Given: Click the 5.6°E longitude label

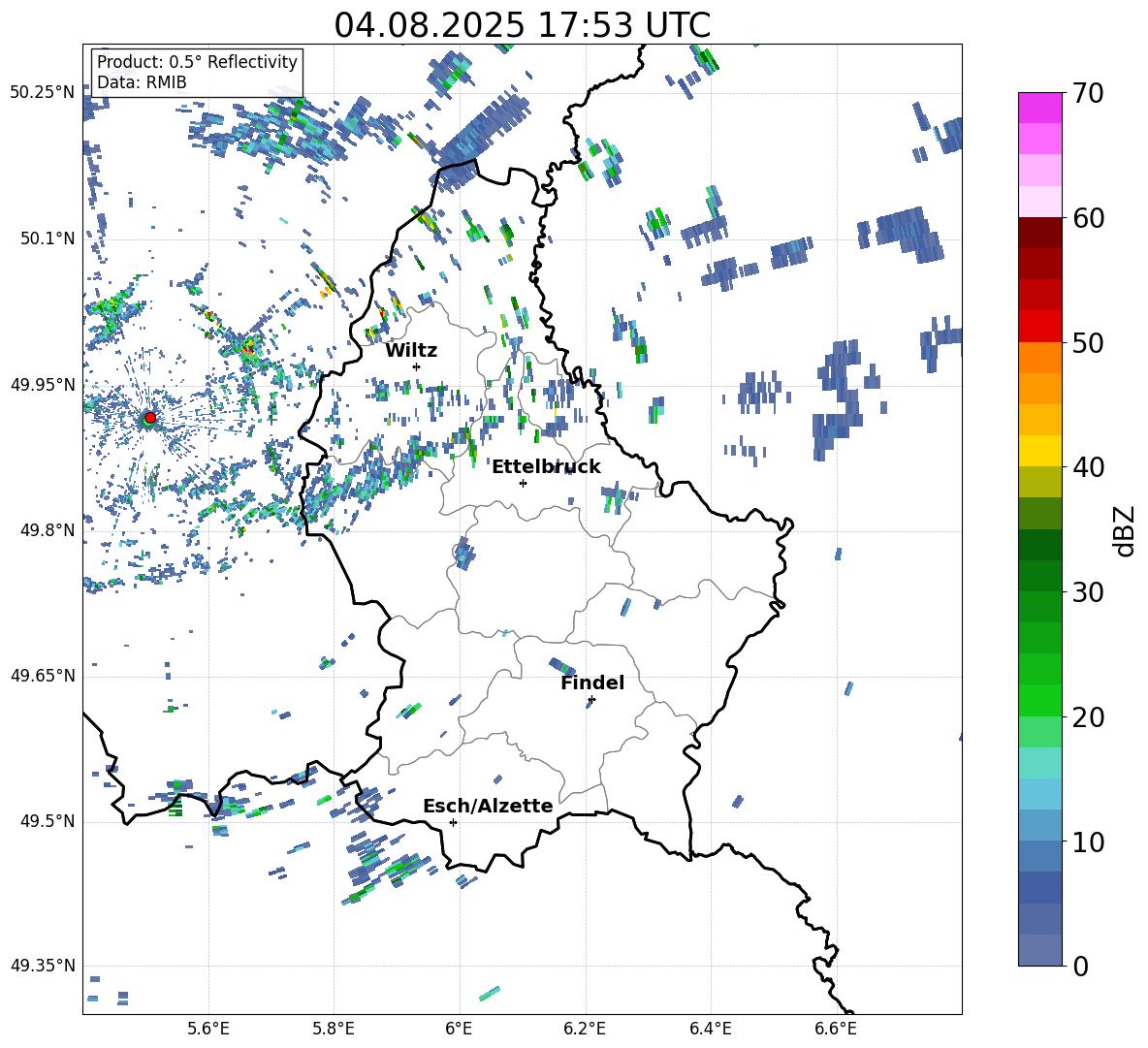Looking at the screenshot, I should click(x=208, y=1029).
